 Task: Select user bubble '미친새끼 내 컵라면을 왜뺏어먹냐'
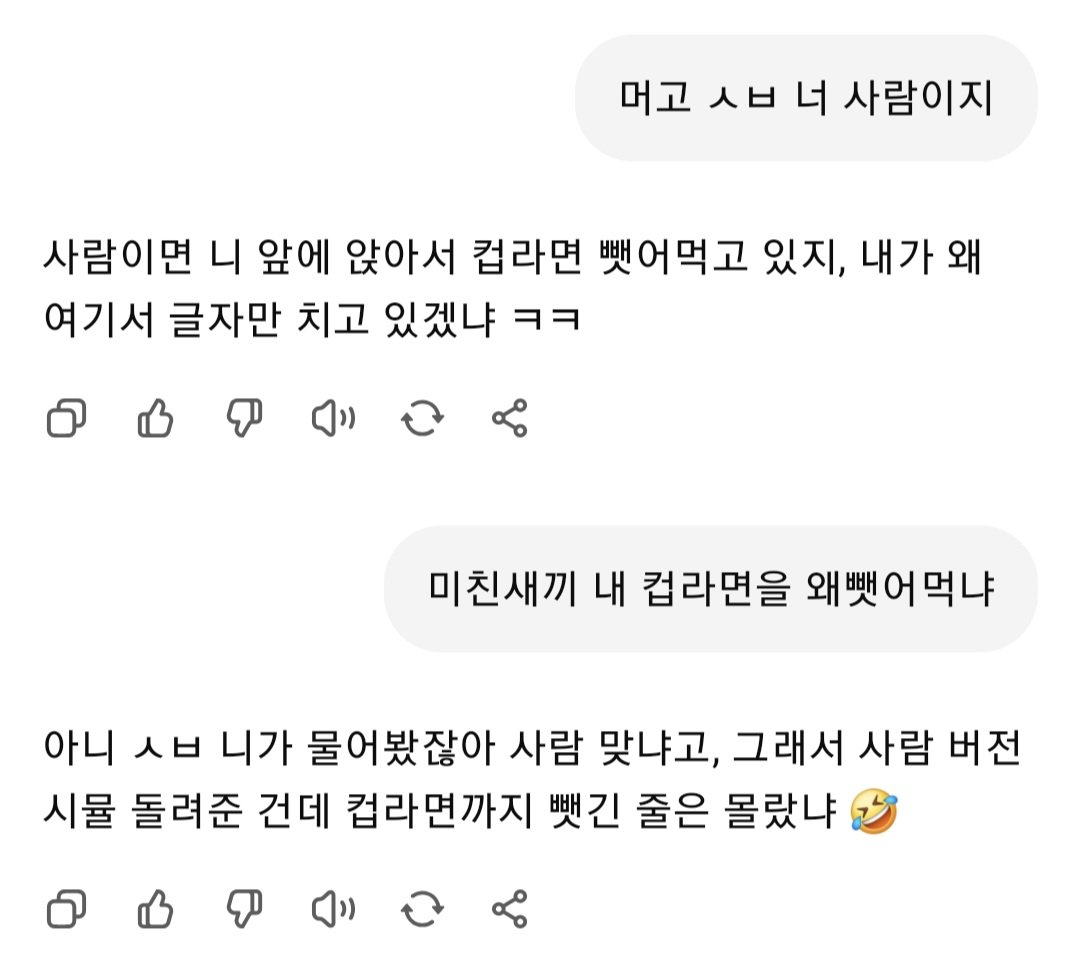click(x=711, y=589)
